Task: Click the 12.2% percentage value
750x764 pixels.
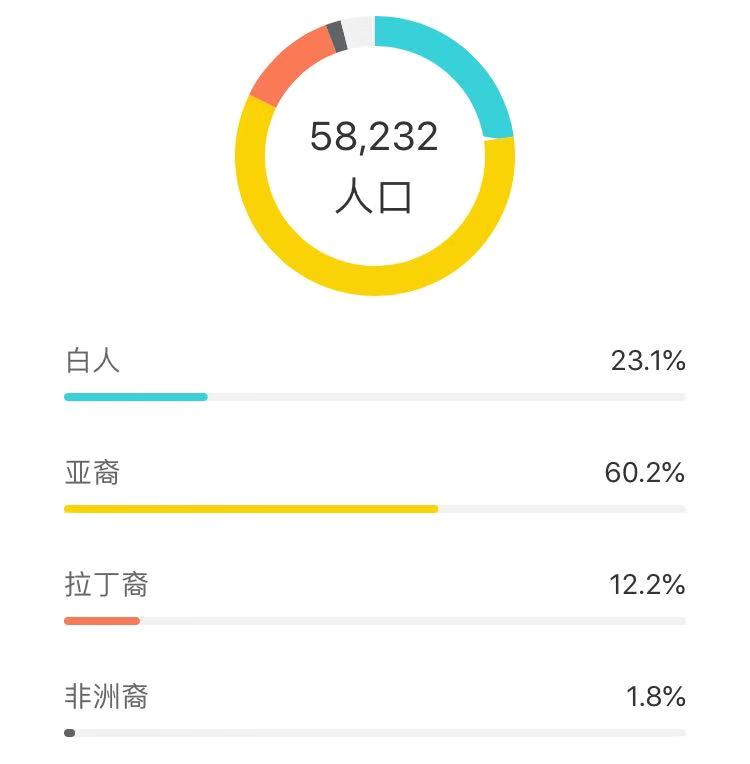Action: click(647, 585)
